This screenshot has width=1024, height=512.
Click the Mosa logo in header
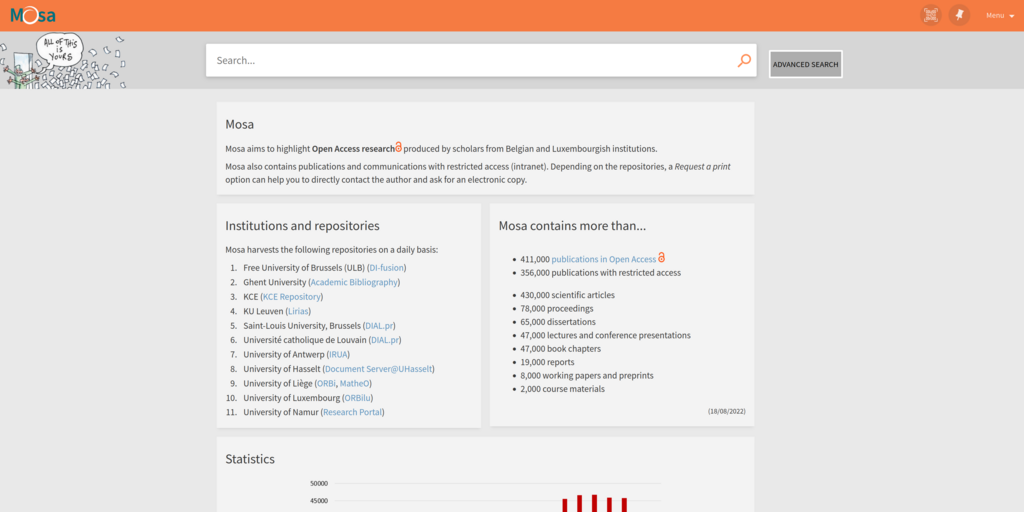(x=33, y=15)
